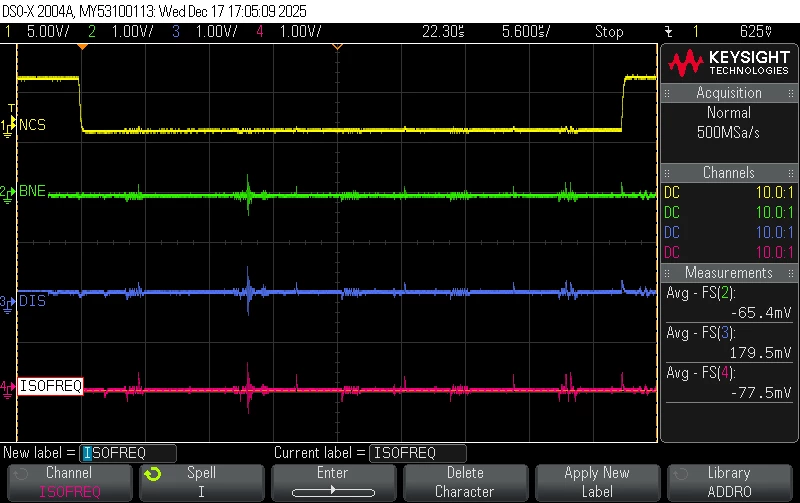Open the Channel ISOFREQ softkey
This screenshot has height=503, width=800.
pos(70,482)
